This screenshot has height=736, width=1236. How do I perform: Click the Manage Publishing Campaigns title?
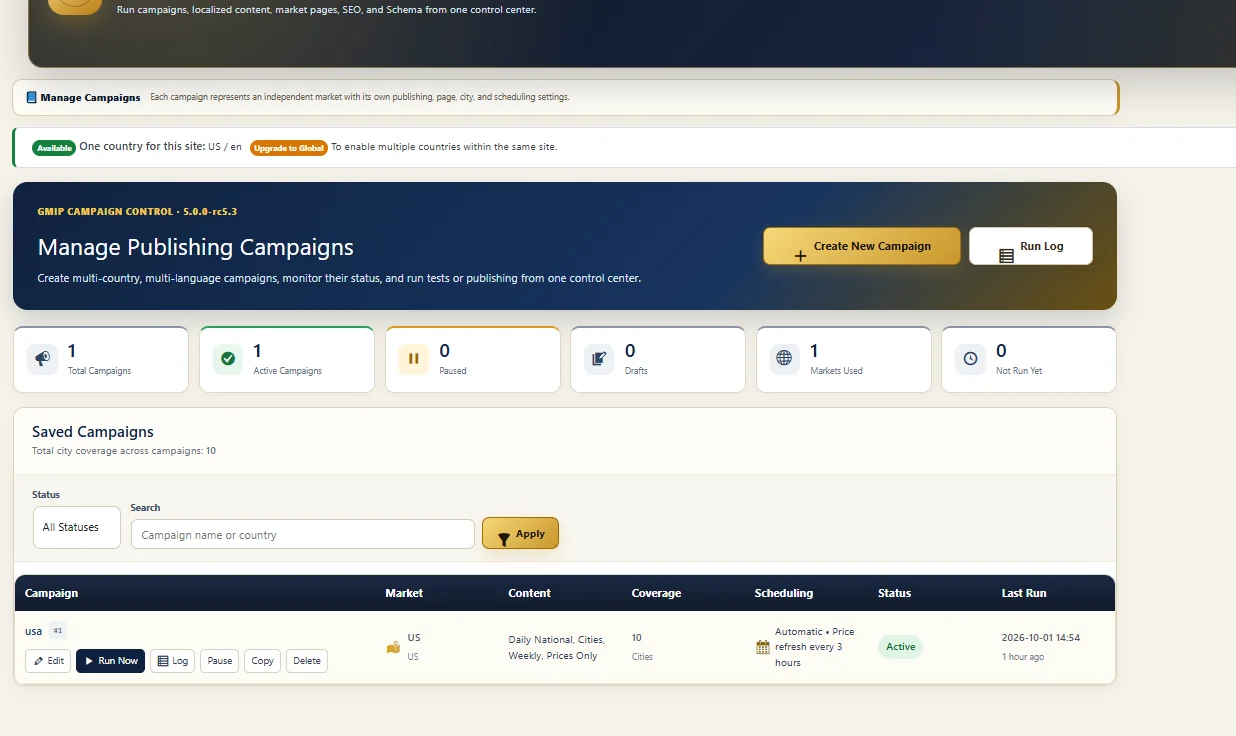pos(196,247)
